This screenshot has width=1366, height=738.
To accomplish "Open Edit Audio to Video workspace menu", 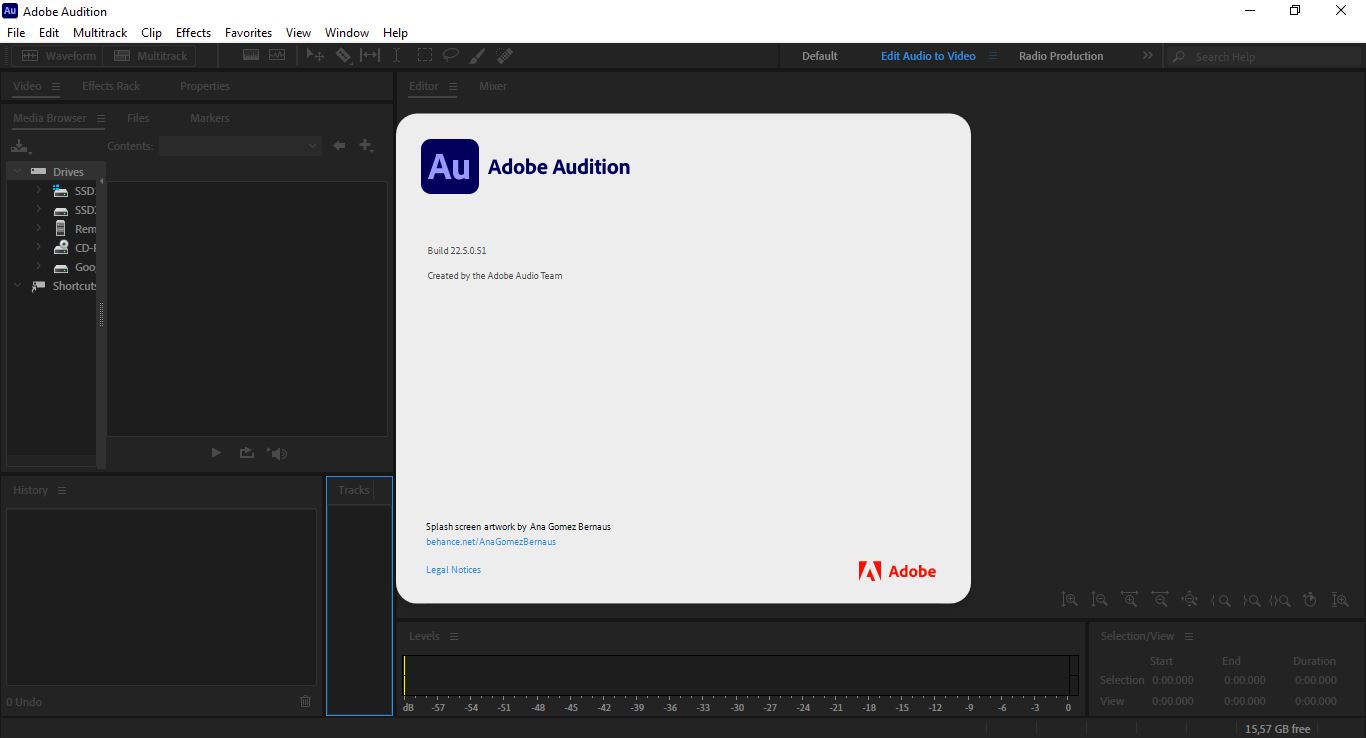I will click(993, 56).
